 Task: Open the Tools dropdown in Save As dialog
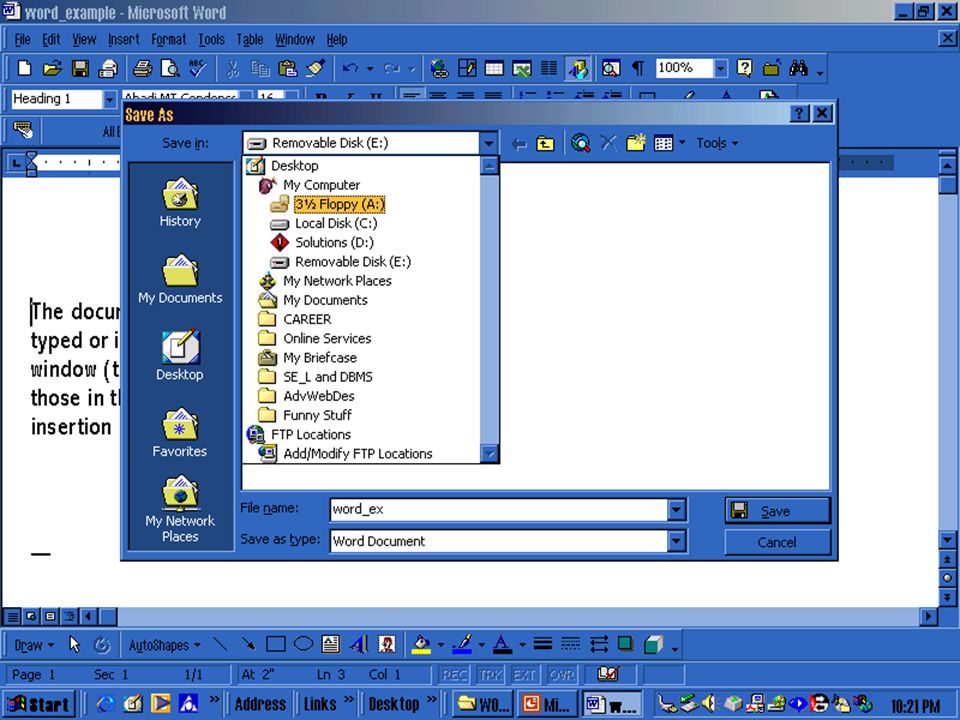(x=717, y=143)
